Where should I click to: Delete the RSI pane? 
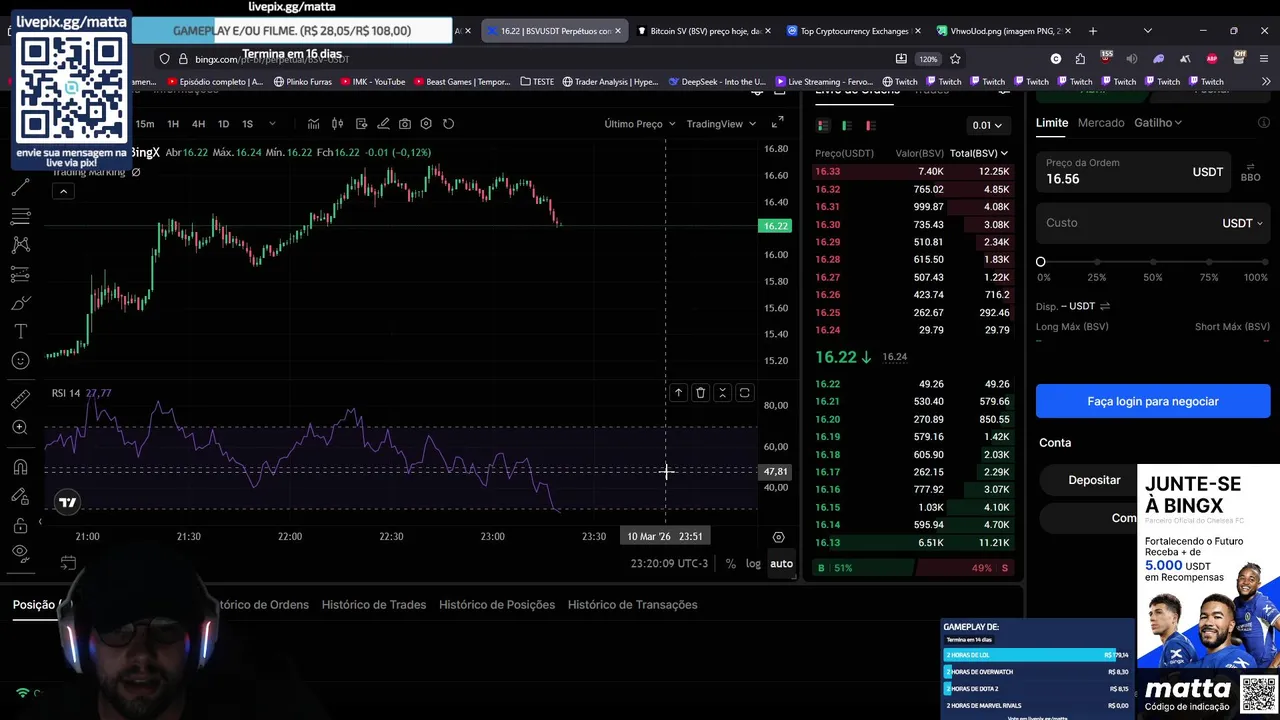[x=700, y=393]
